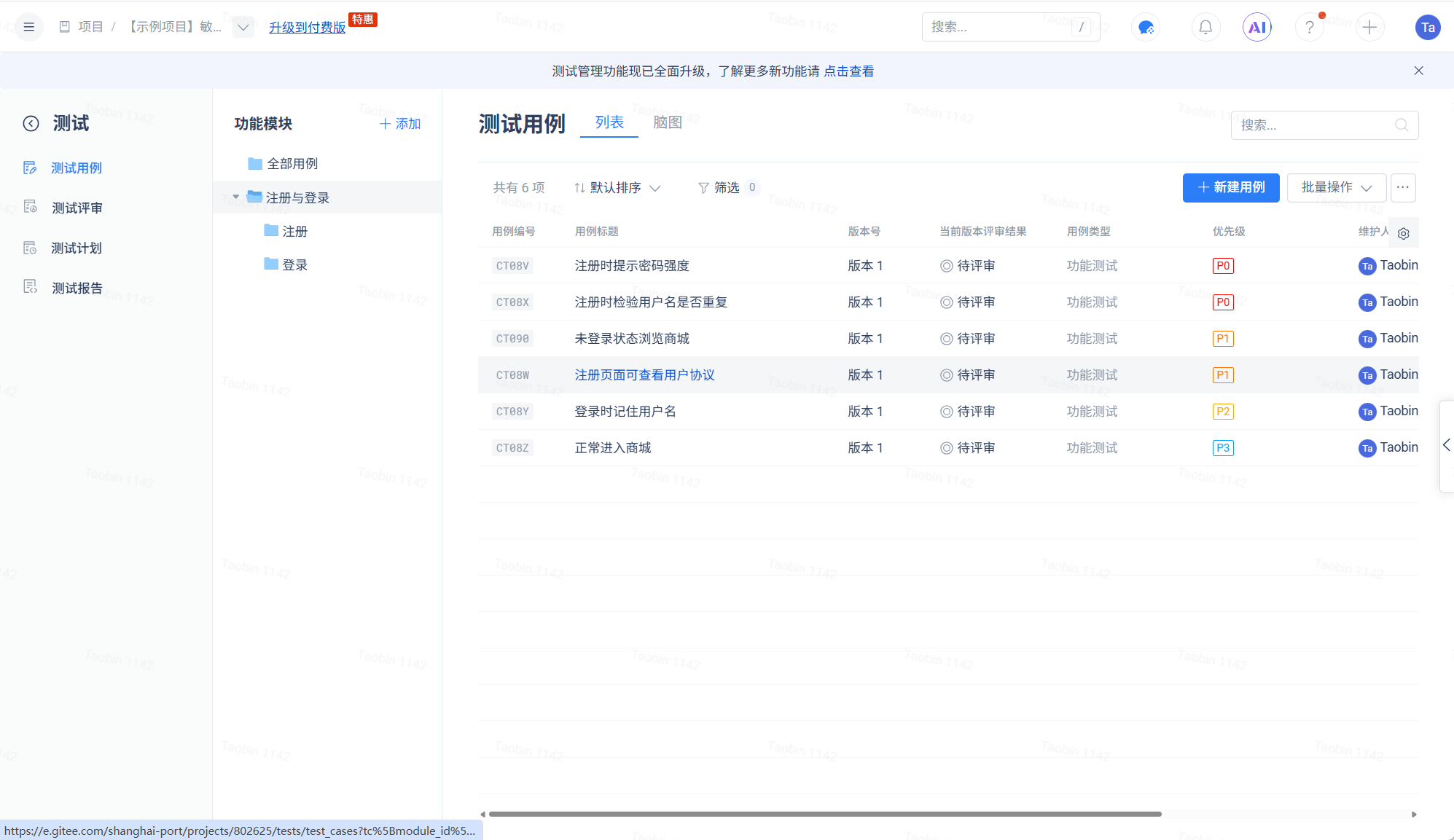This screenshot has height=840, width=1454.
Task: Switch to the 脑图 tab
Action: pos(667,122)
